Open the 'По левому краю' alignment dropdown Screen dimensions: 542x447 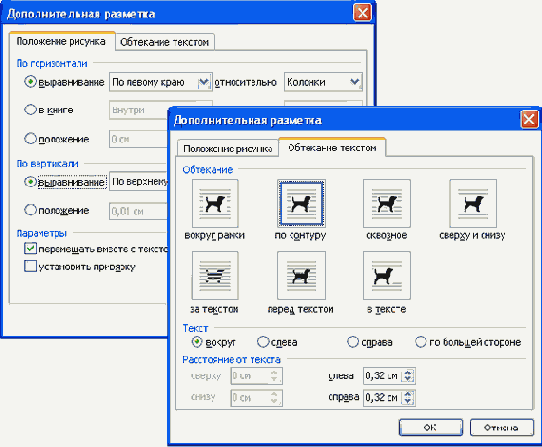[204, 82]
